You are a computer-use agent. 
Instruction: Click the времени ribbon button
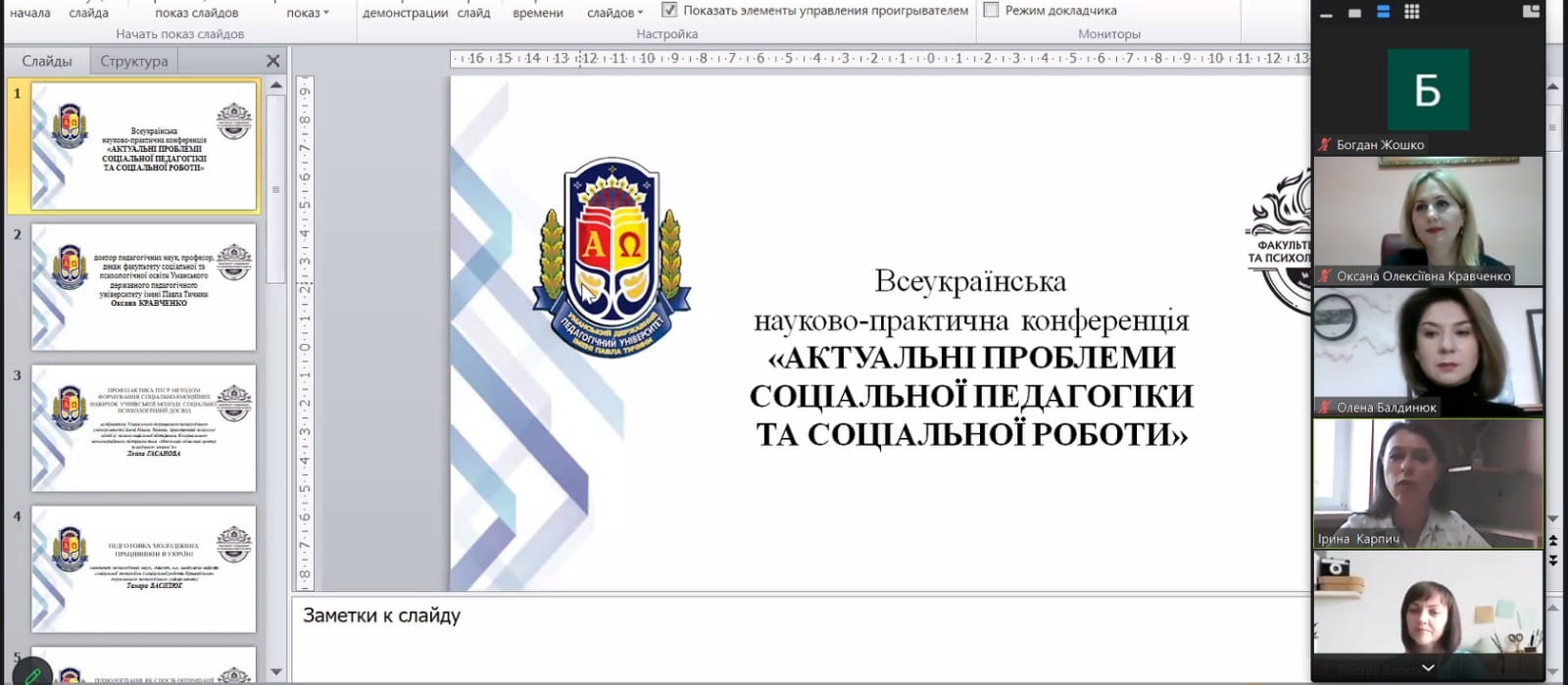tap(538, 13)
